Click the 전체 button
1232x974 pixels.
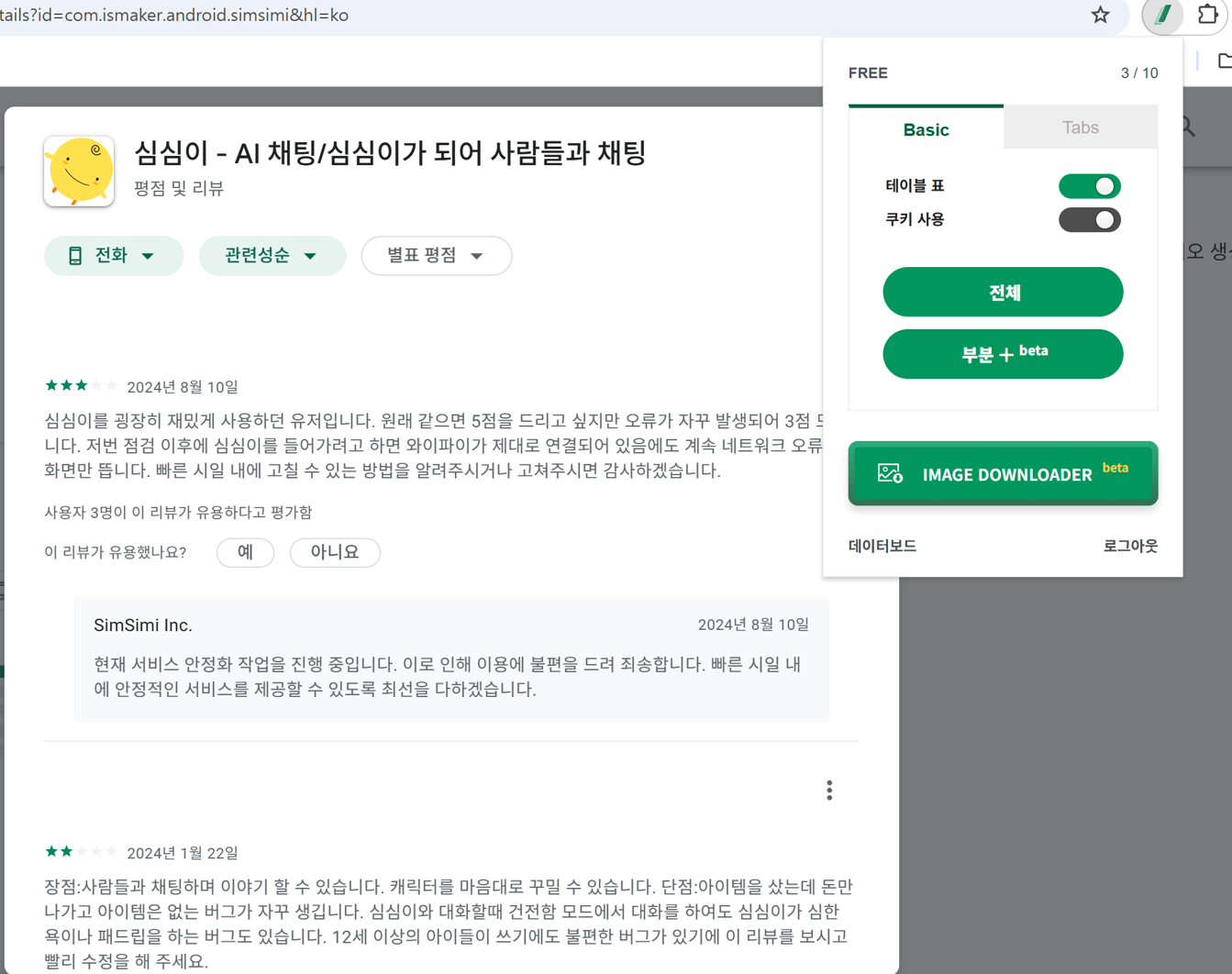[1003, 292]
